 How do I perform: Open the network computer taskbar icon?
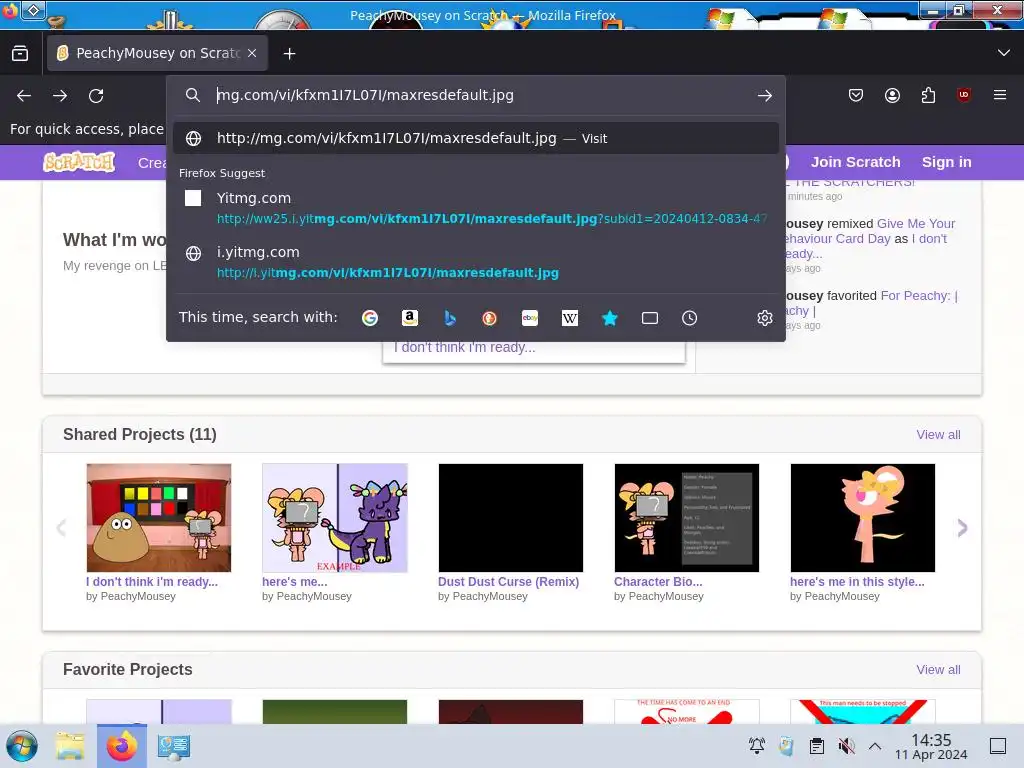(x=174, y=746)
